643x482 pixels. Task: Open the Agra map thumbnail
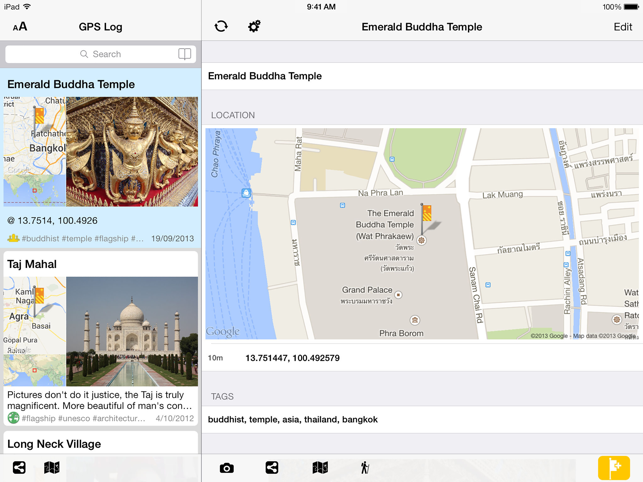coord(34,331)
